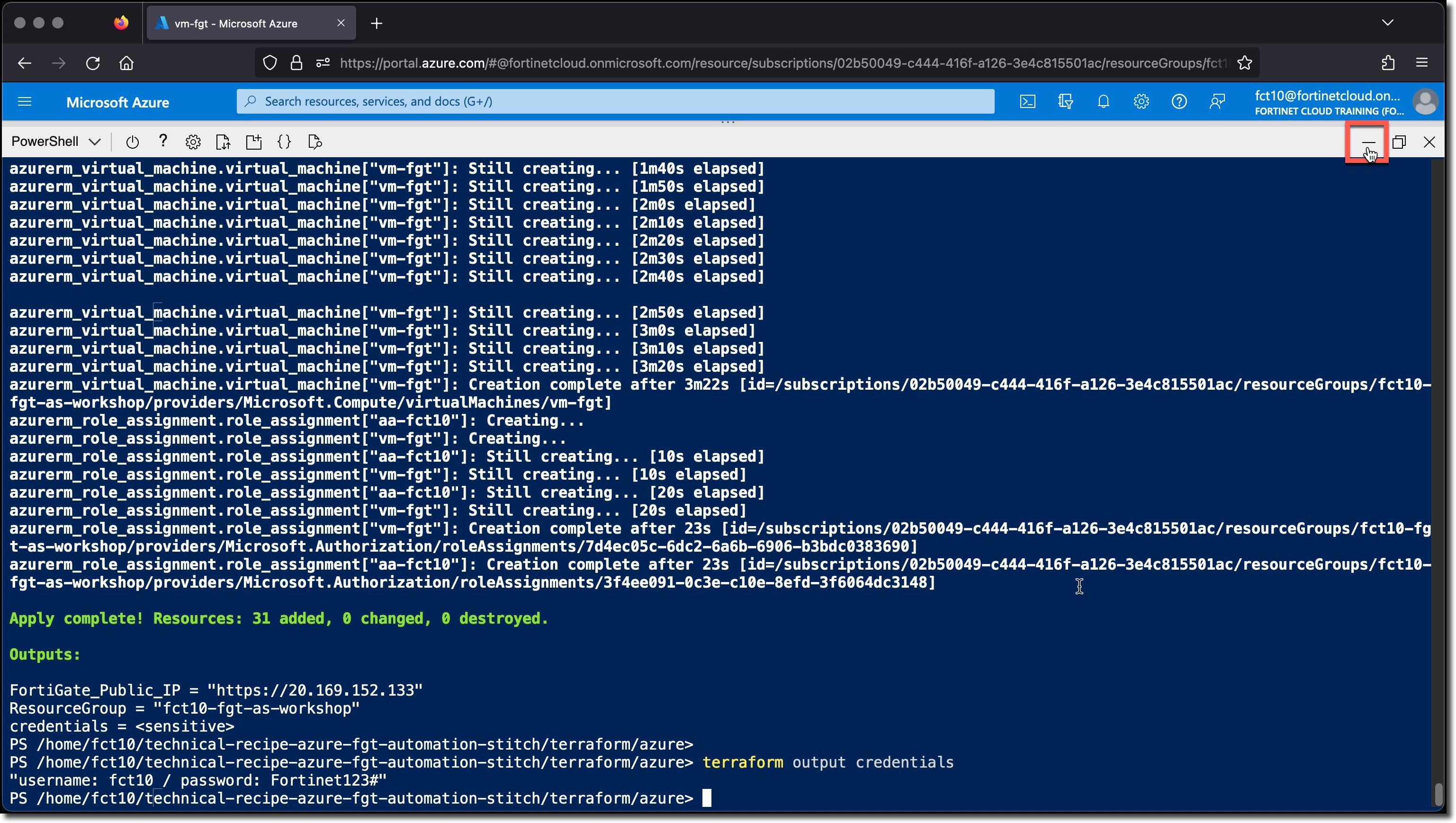Screen dimensions: 1456x823
Task: Click the terminal vertical scrollbar thumb
Action: (1439, 795)
